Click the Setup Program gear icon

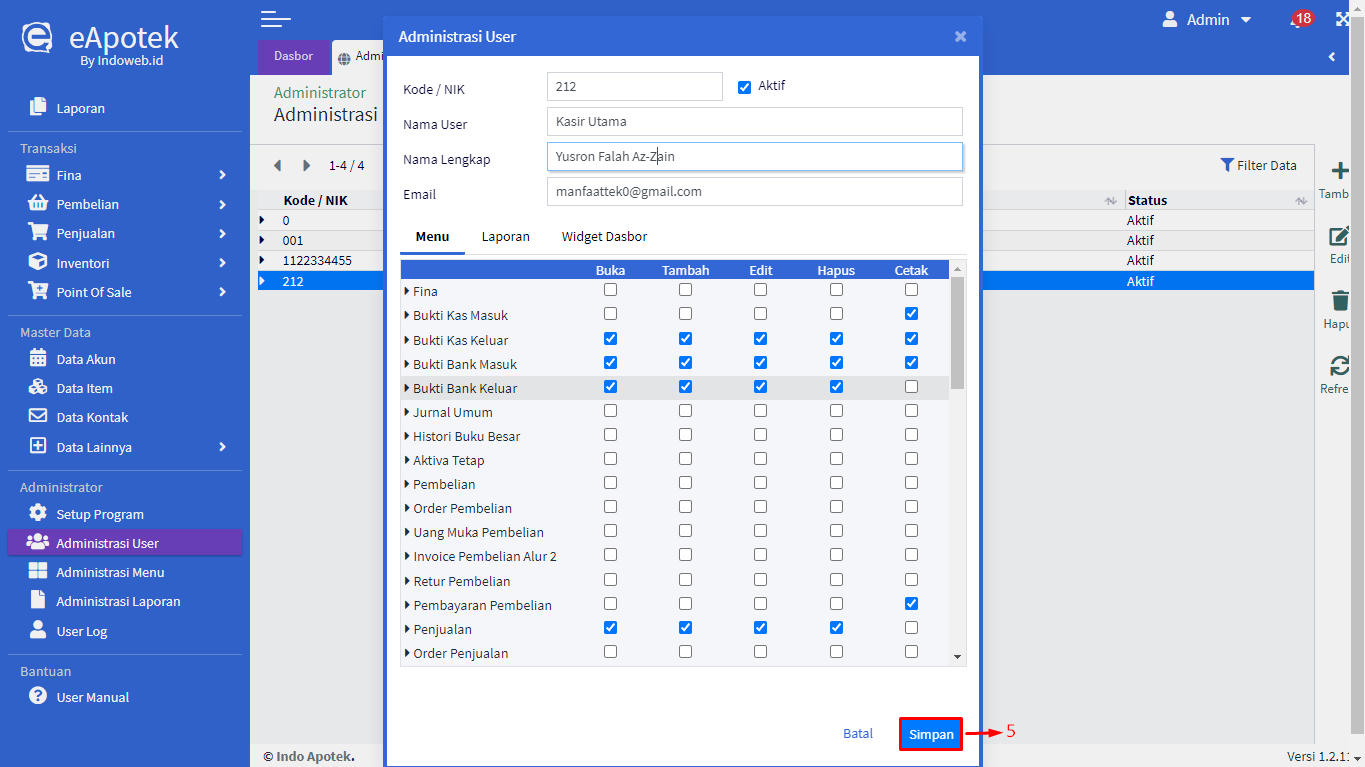pos(38,514)
